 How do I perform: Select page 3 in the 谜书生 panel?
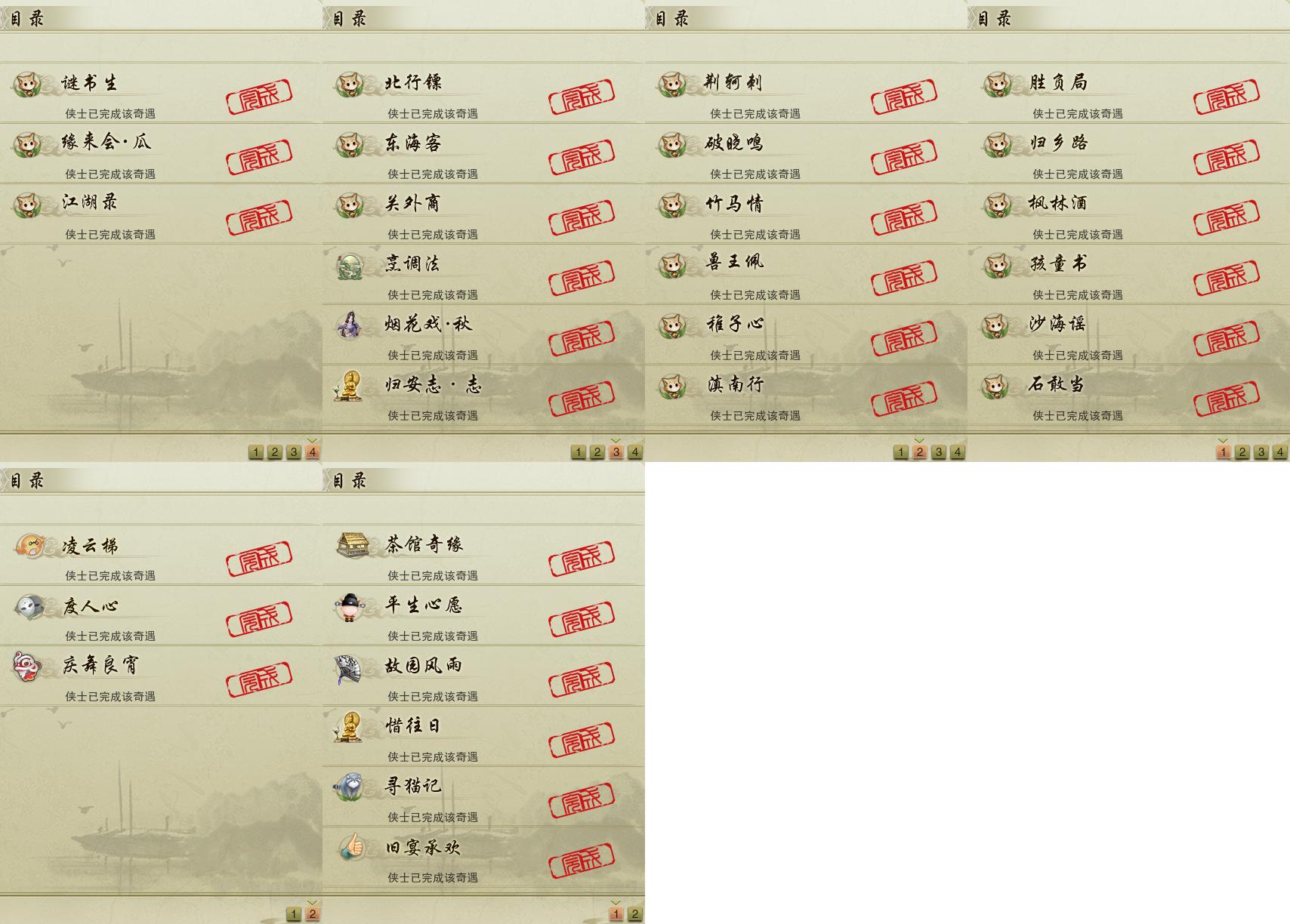[294, 452]
